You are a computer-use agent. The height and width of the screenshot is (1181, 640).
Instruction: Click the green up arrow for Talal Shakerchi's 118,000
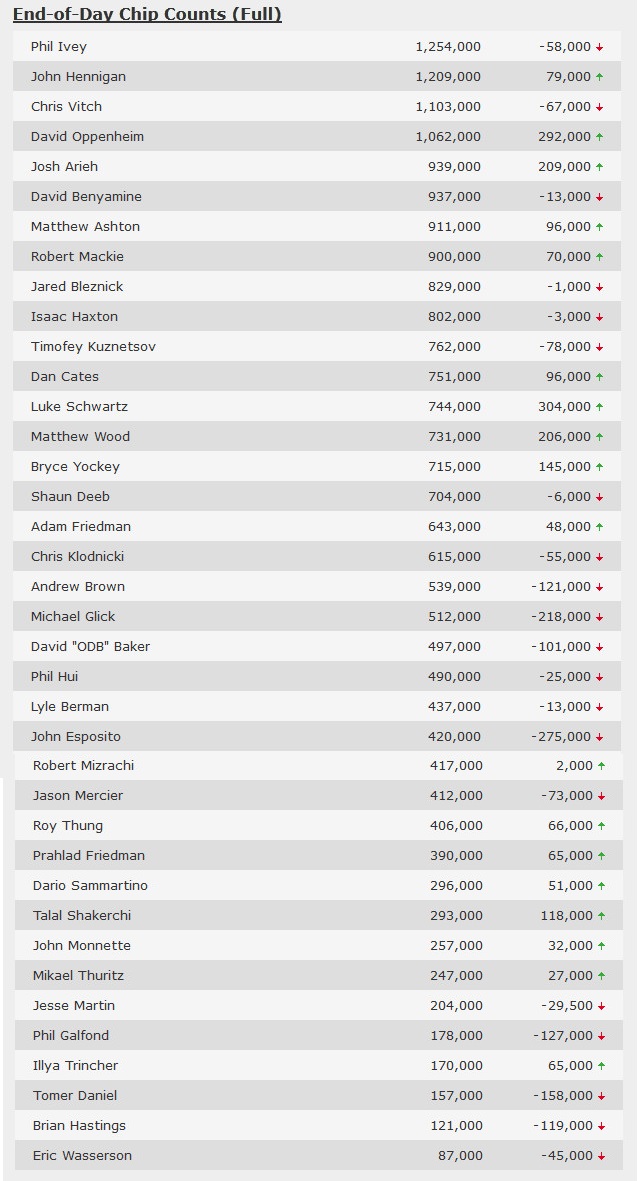(602, 916)
